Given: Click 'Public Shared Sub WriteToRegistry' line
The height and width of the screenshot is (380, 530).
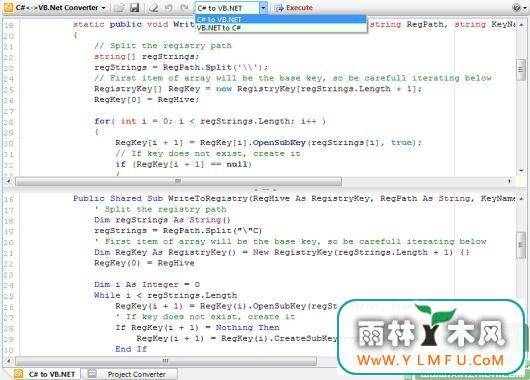Looking at the screenshot, I should pos(294,198).
